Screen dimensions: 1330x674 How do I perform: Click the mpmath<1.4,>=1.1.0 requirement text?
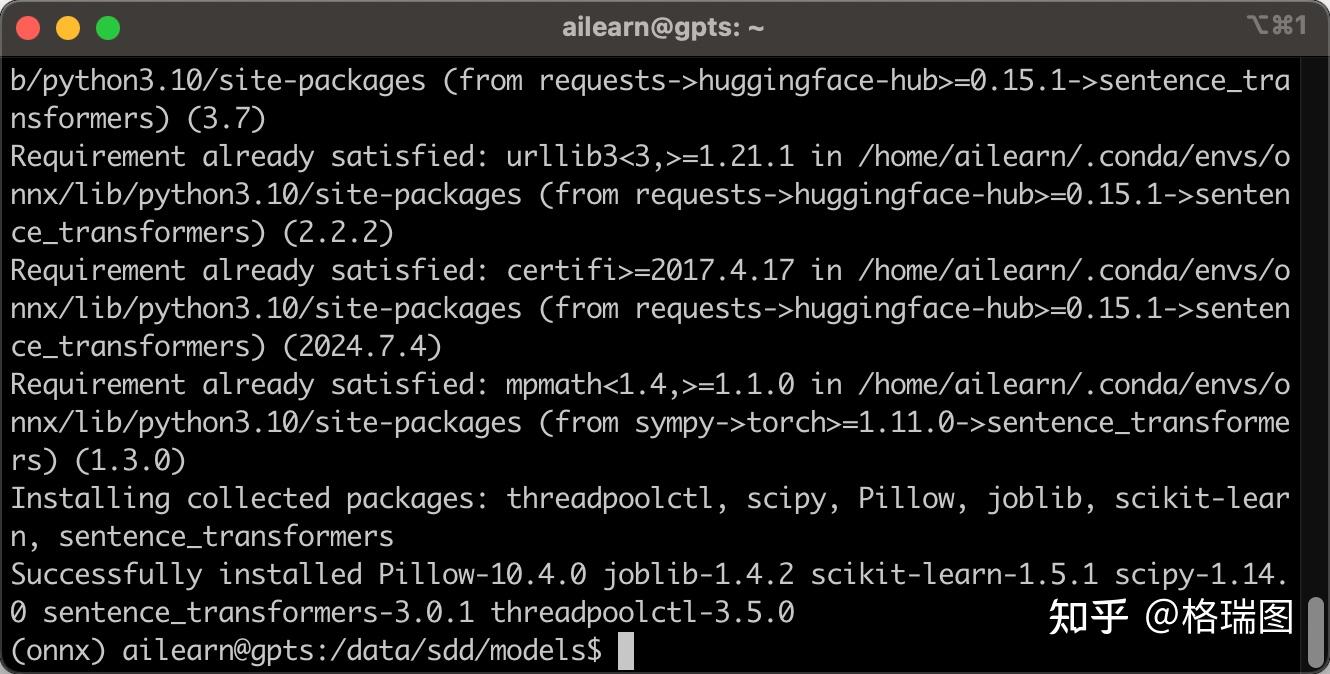click(650, 385)
